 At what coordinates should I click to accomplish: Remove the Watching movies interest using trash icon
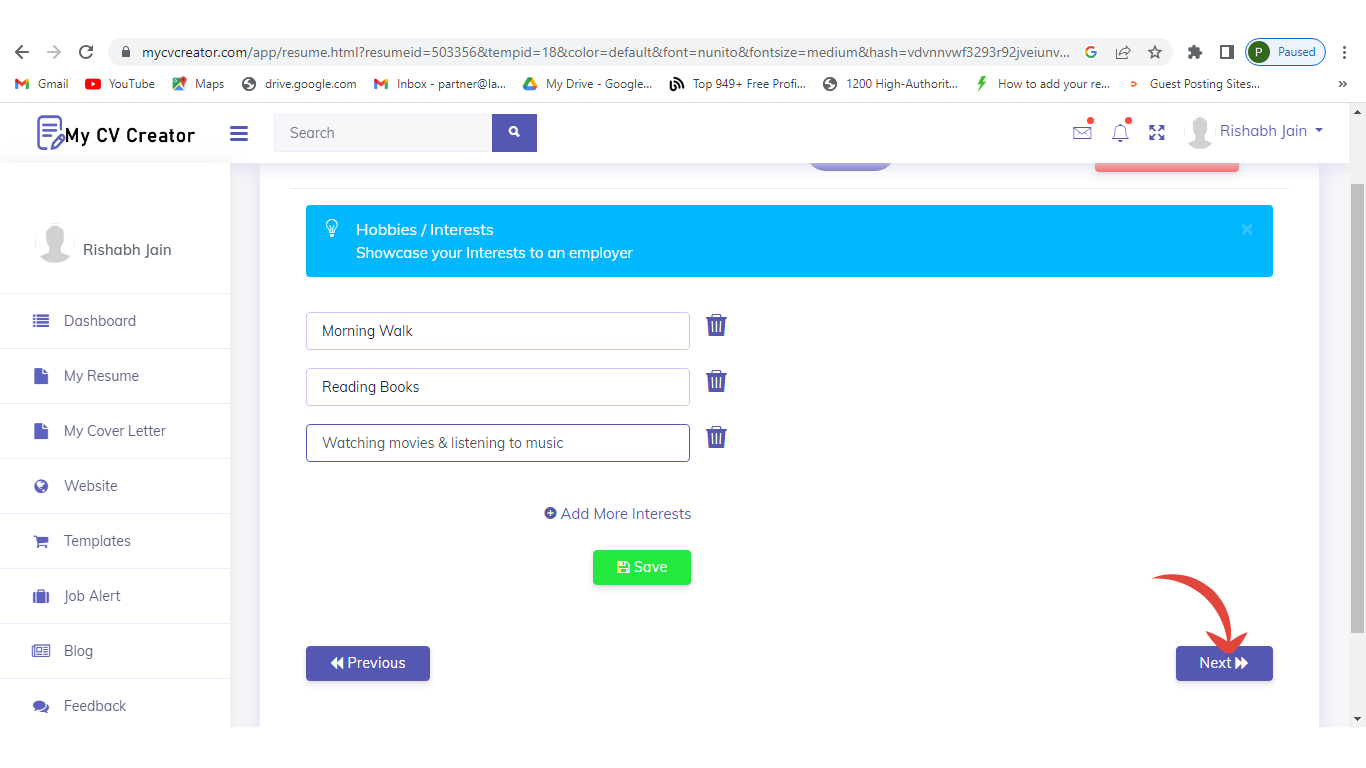[x=716, y=437]
